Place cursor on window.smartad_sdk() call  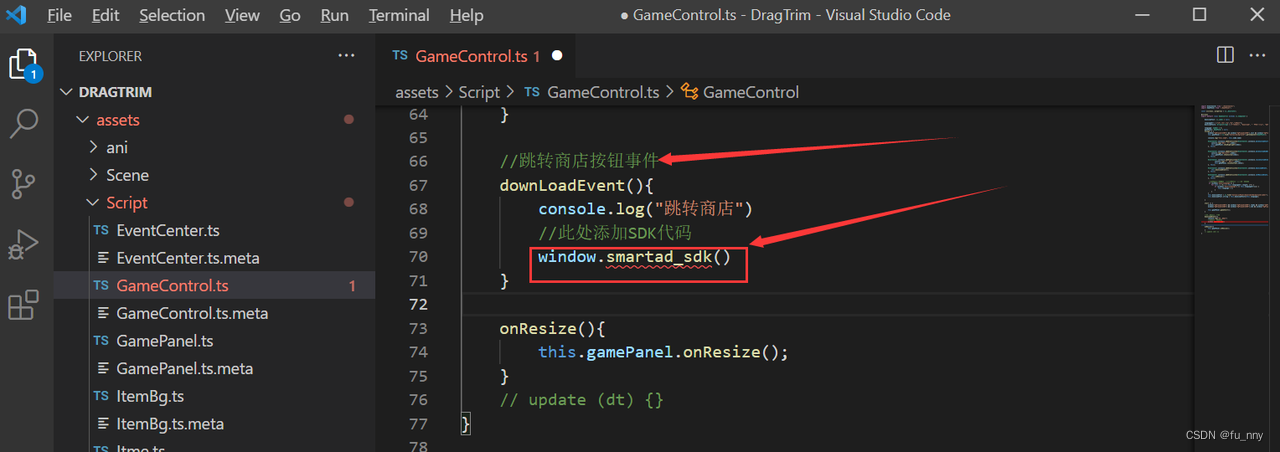pos(635,257)
